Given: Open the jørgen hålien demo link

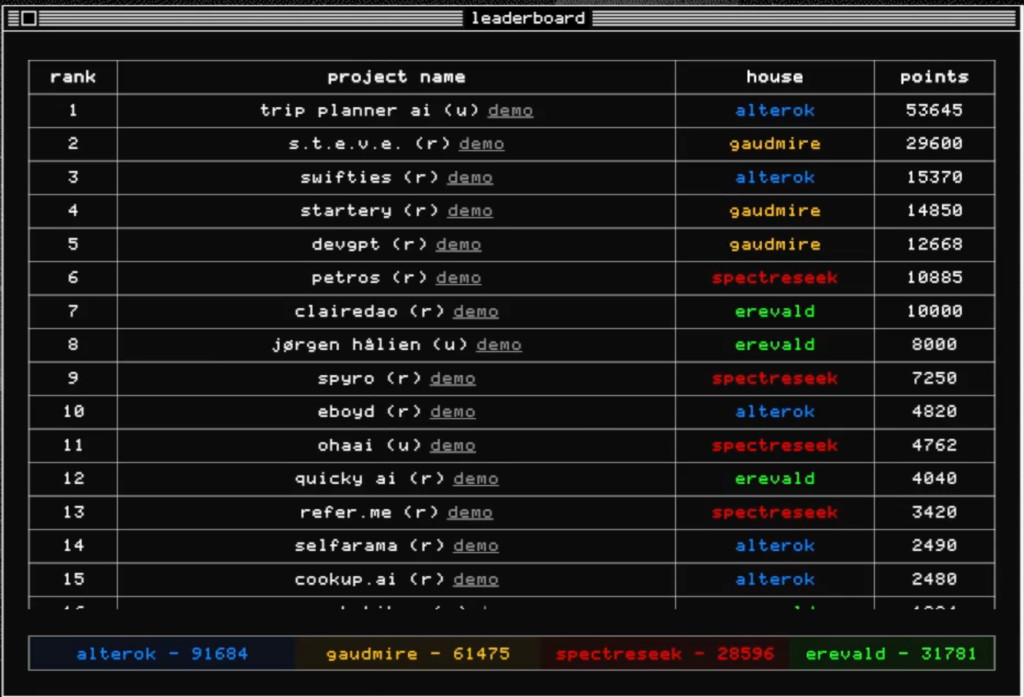Looking at the screenshot, I should click(498, 345).
